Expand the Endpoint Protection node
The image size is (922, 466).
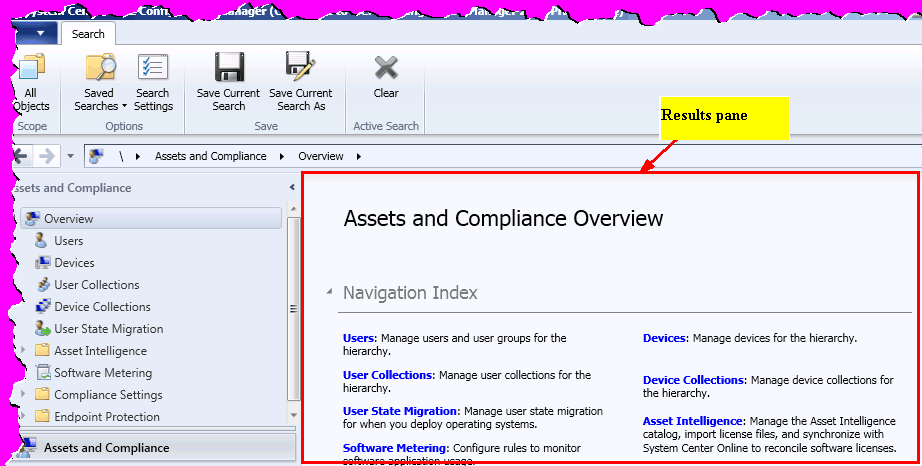24,415
